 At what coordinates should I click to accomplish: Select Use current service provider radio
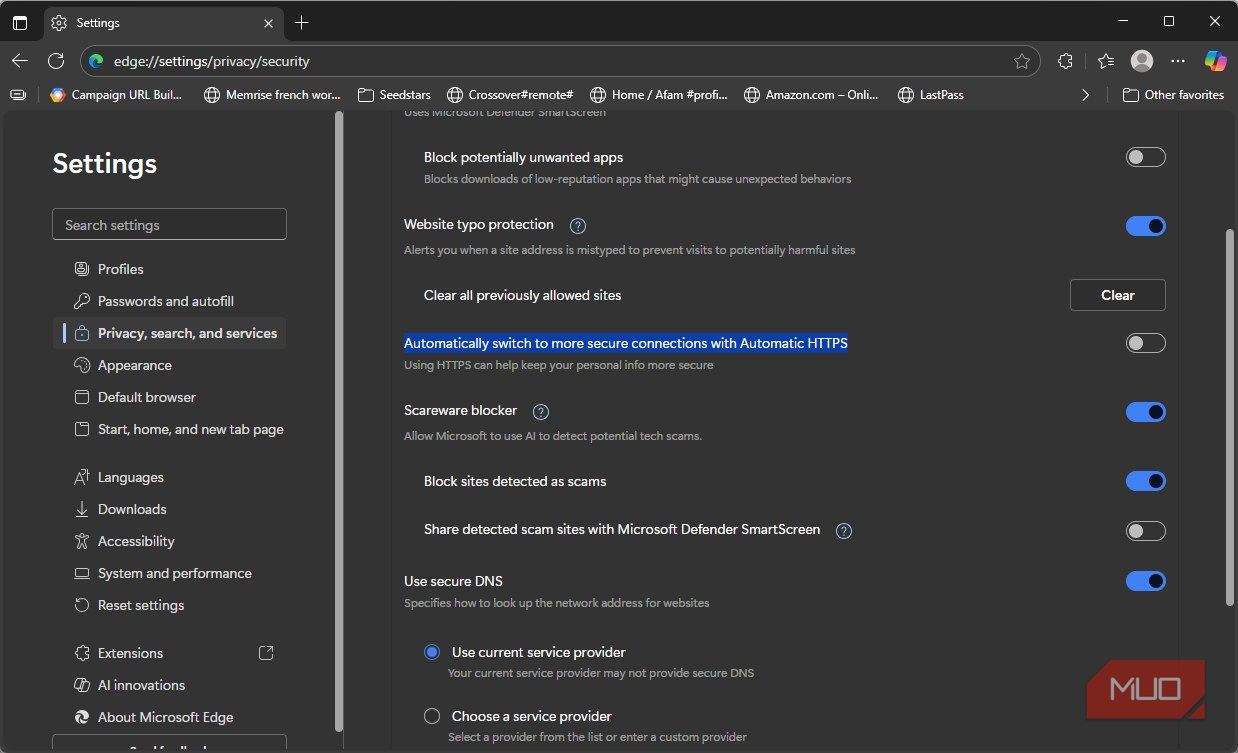[x=432, y=652]
